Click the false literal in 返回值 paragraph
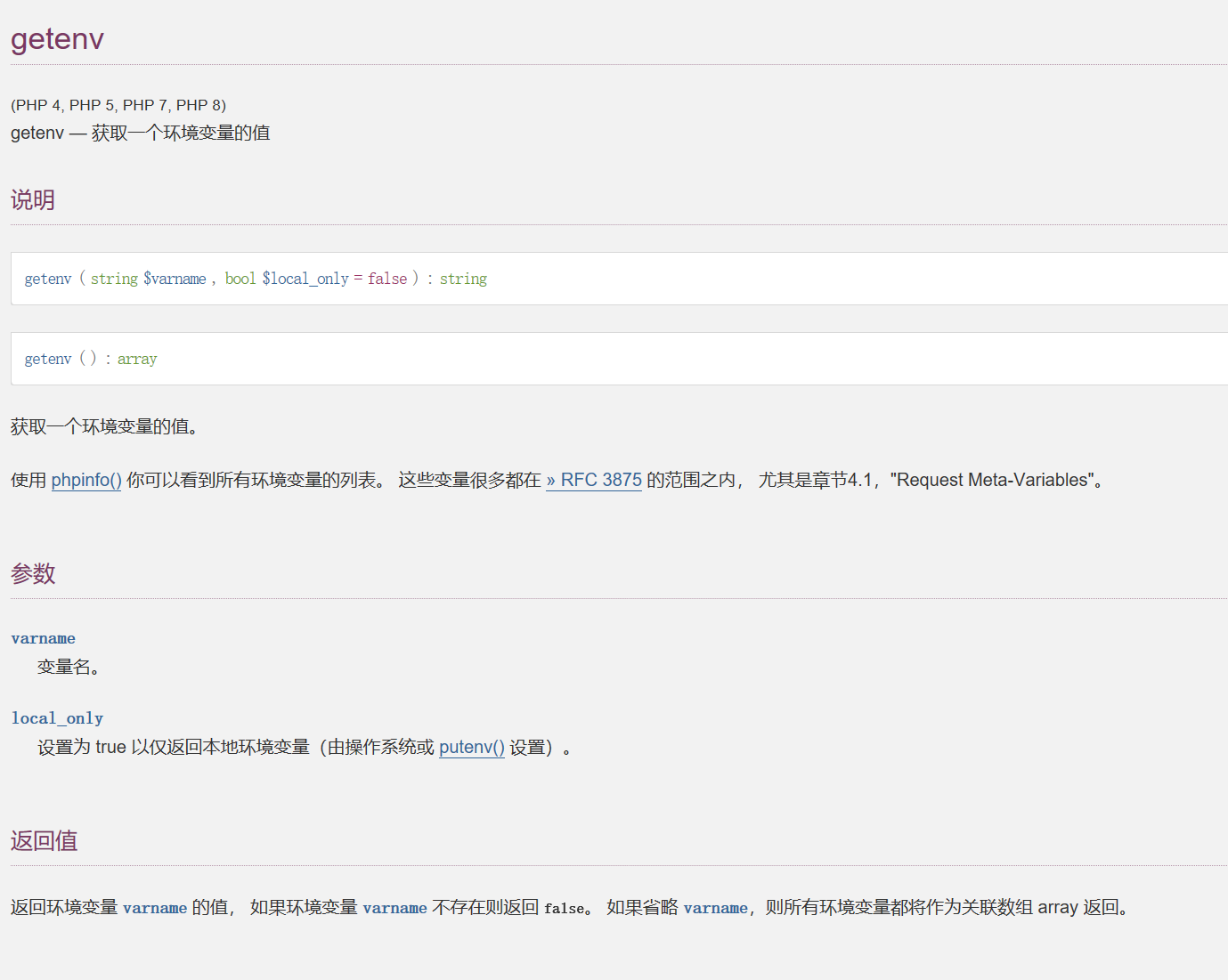 tap(564, 908)
